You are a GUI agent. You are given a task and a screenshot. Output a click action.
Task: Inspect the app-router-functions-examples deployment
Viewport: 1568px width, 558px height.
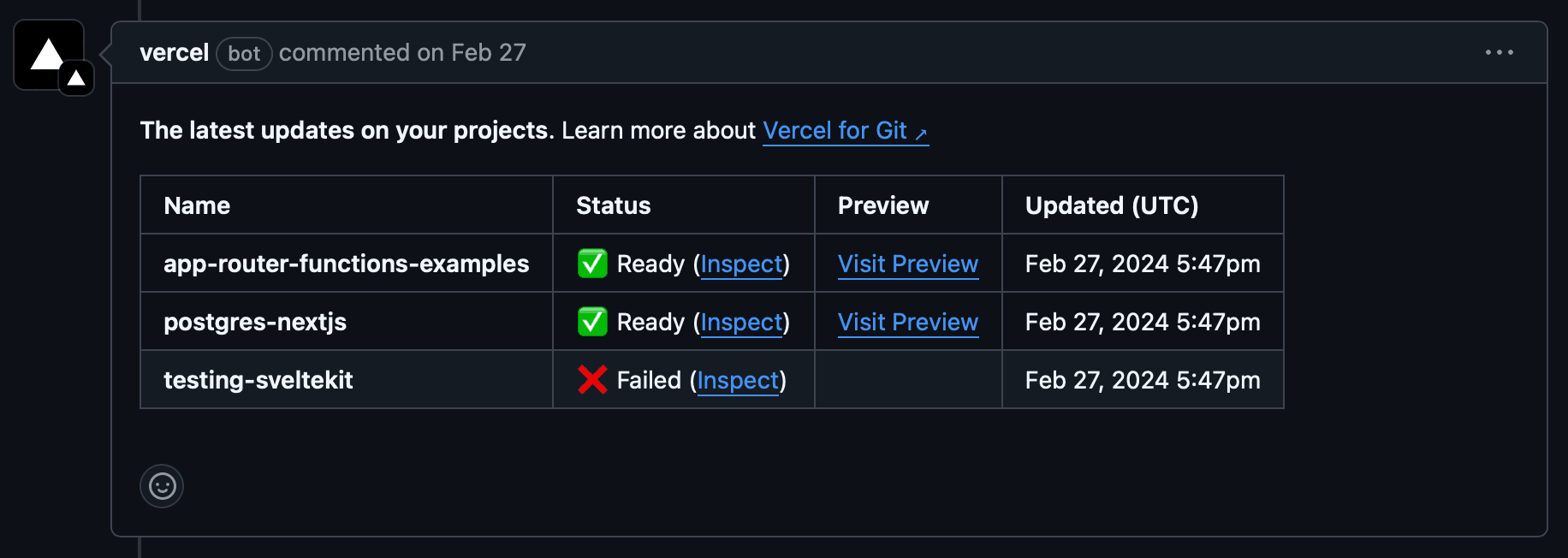coord(741,264)
